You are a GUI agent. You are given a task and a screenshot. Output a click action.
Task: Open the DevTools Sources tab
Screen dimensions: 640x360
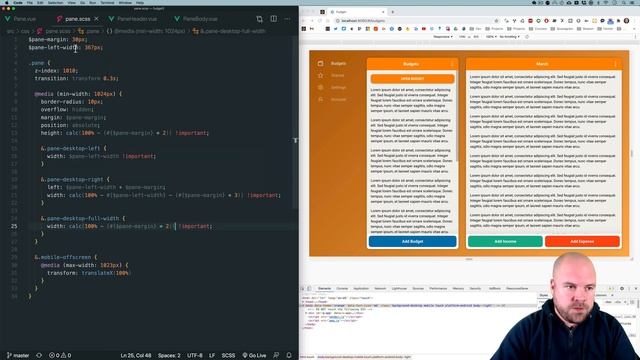[418, 289]
